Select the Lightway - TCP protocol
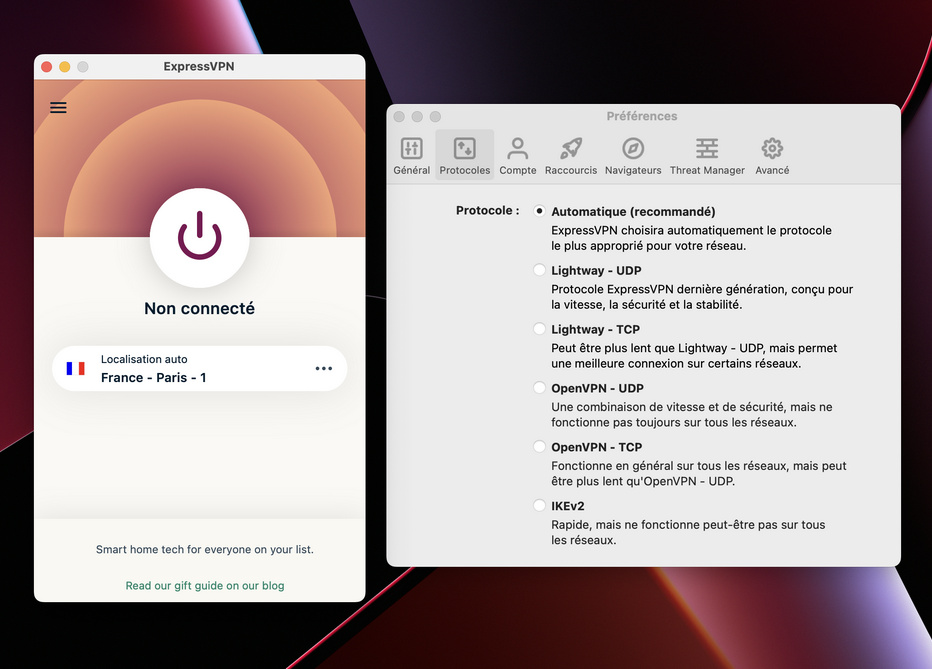932x669 pixels. 539,329
